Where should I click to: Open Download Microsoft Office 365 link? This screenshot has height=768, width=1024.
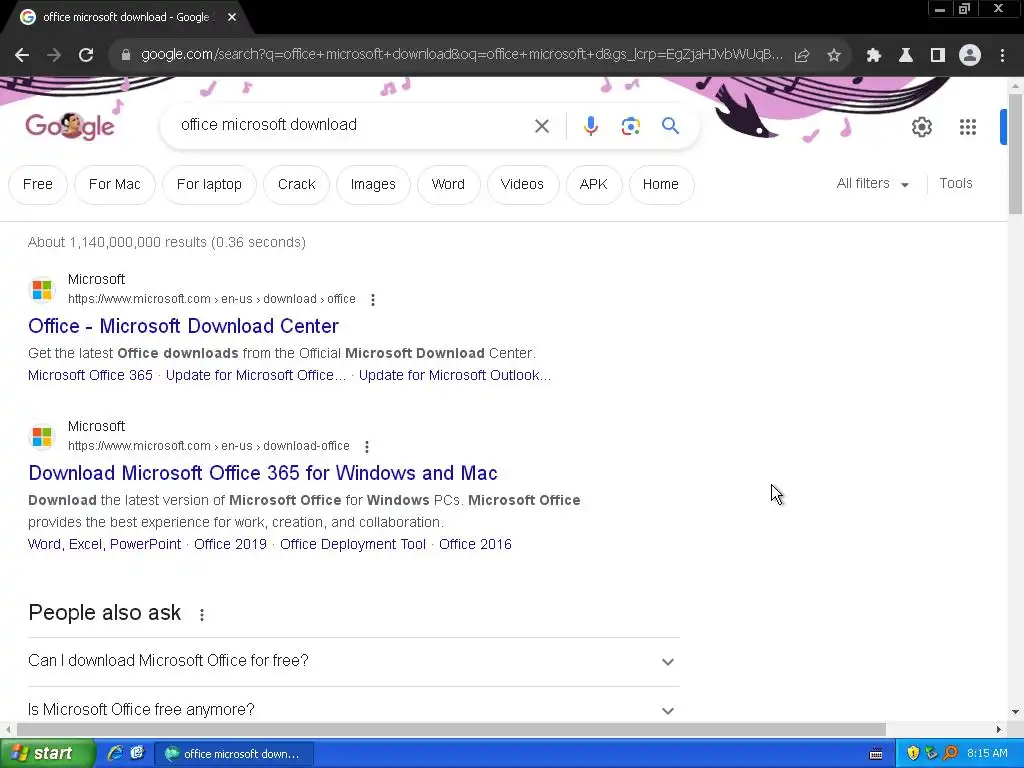click(263, 473)
